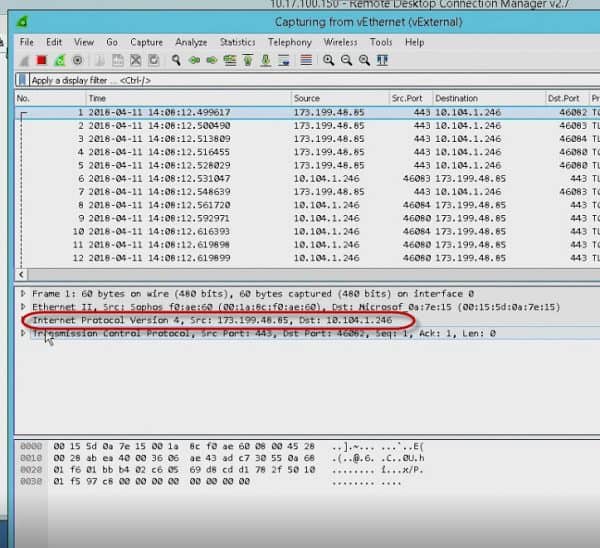Stop the running packet capture
Screen dimensions: 600x548
coord(42,60)
